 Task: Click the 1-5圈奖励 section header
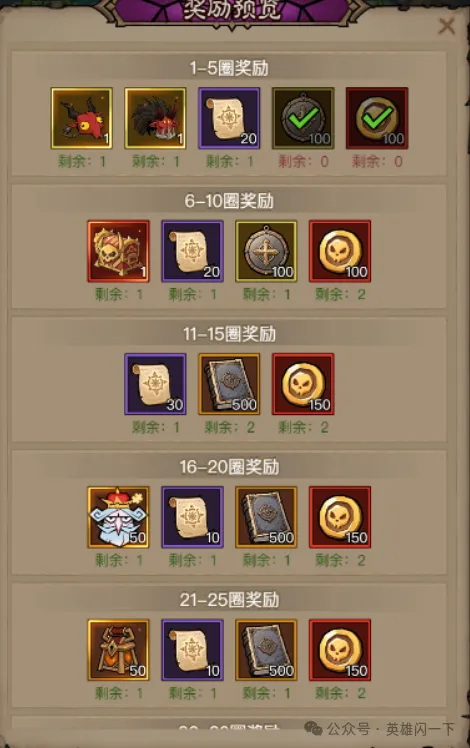[229, 68]
